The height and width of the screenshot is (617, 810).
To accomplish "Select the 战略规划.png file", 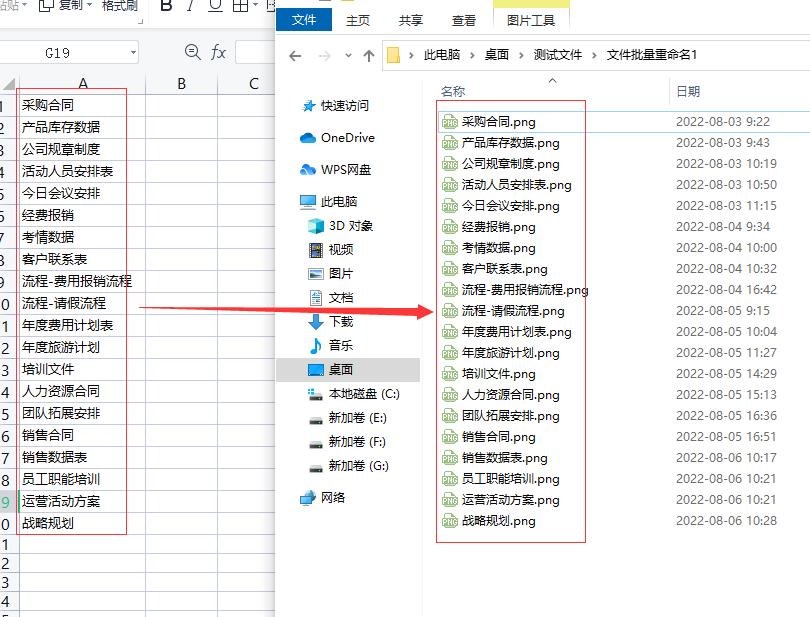I will click(500, 520).
